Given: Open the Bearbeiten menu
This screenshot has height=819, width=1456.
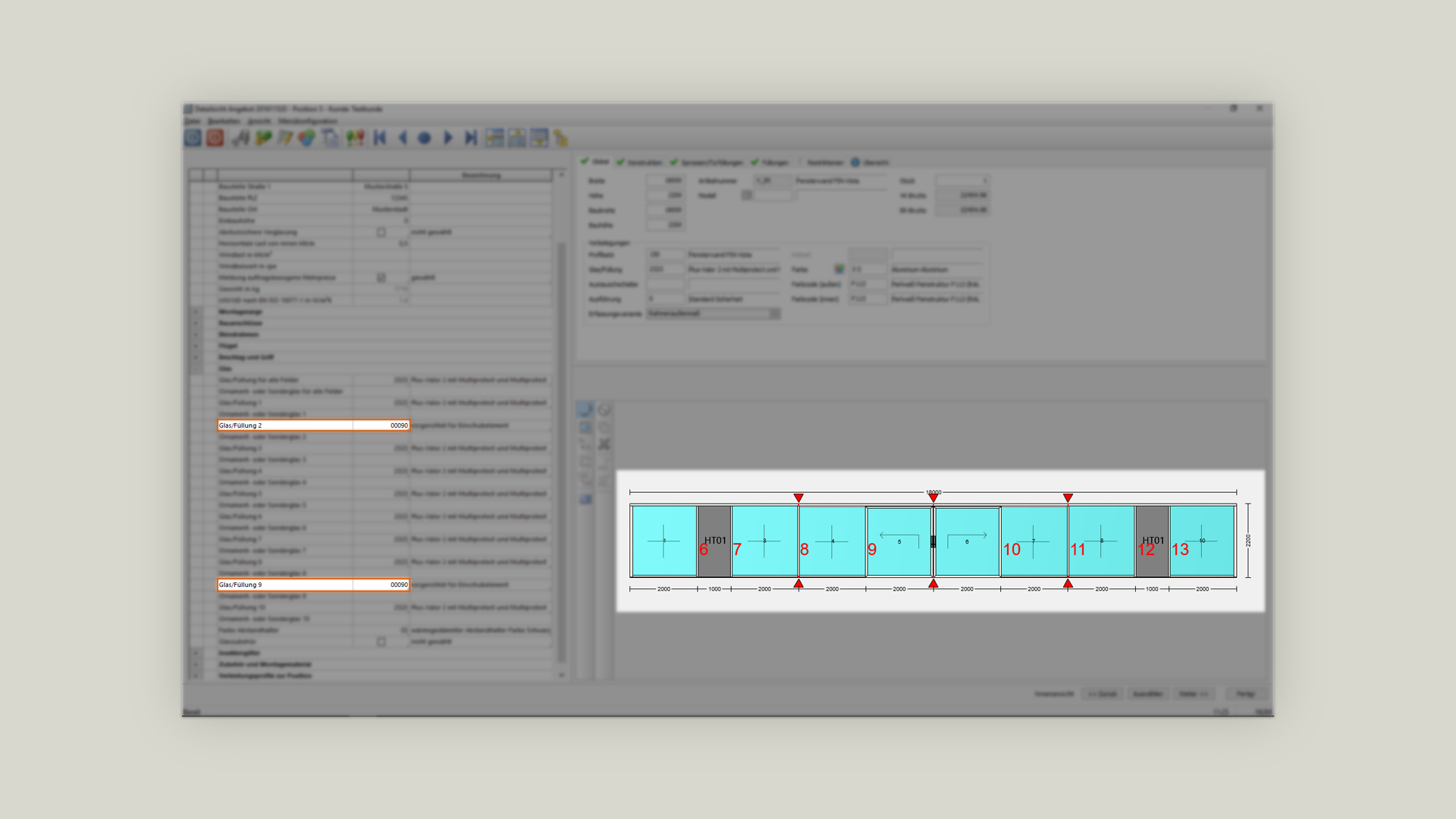Looking at the screenshot, I should click(x=224, y=121).
